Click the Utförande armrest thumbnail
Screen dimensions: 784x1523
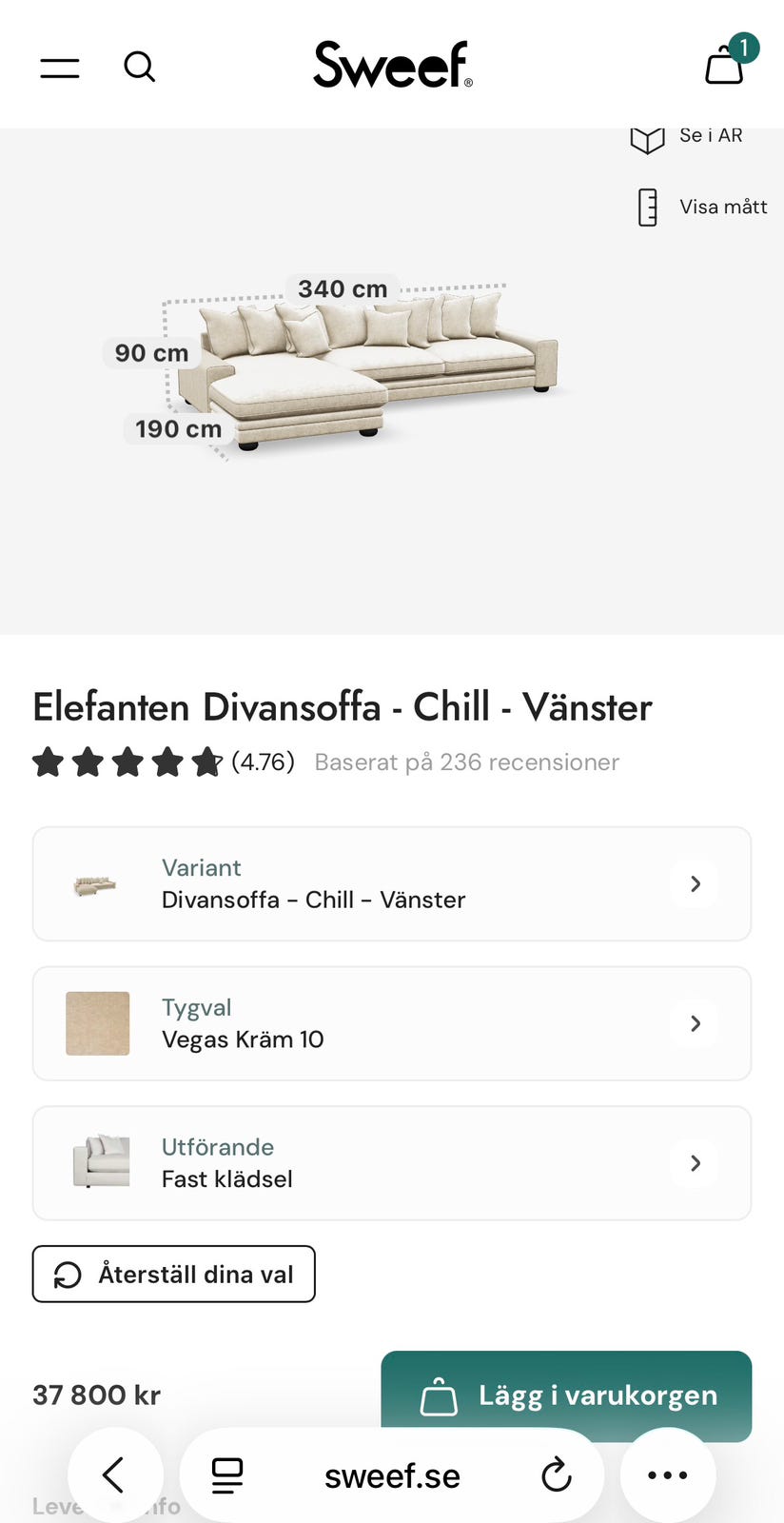point(101,1161)
